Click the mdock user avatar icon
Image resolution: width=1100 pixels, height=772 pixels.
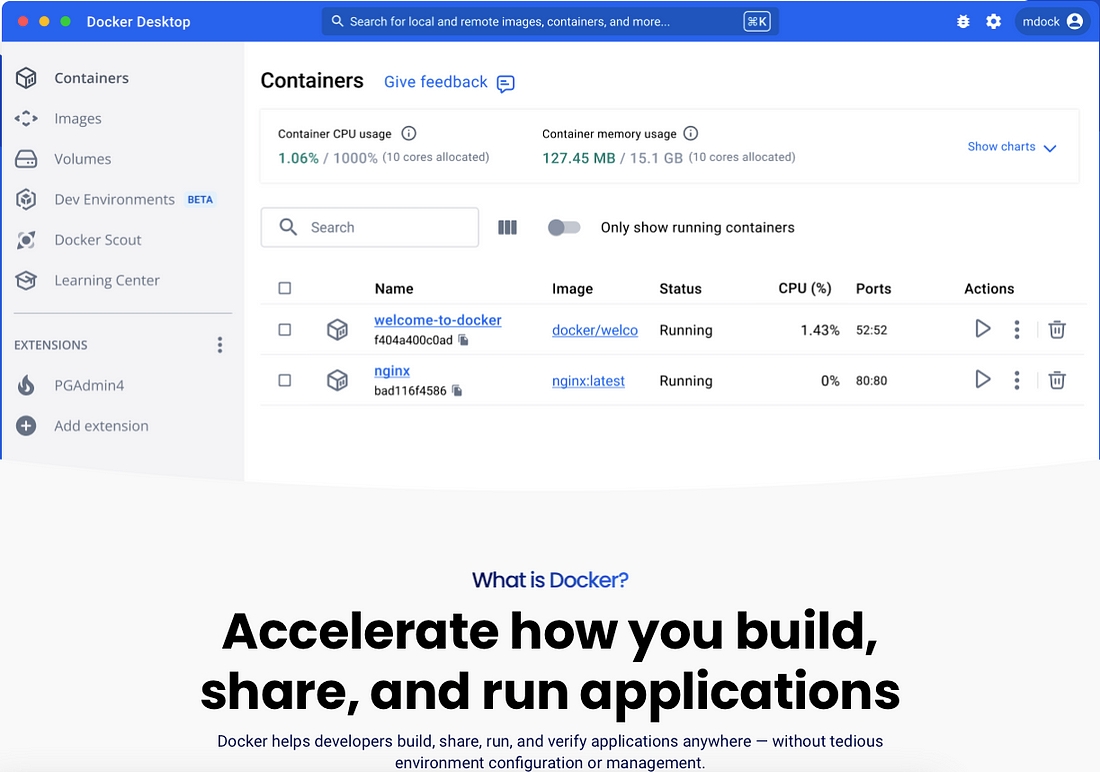click(x=1075, y=22)
